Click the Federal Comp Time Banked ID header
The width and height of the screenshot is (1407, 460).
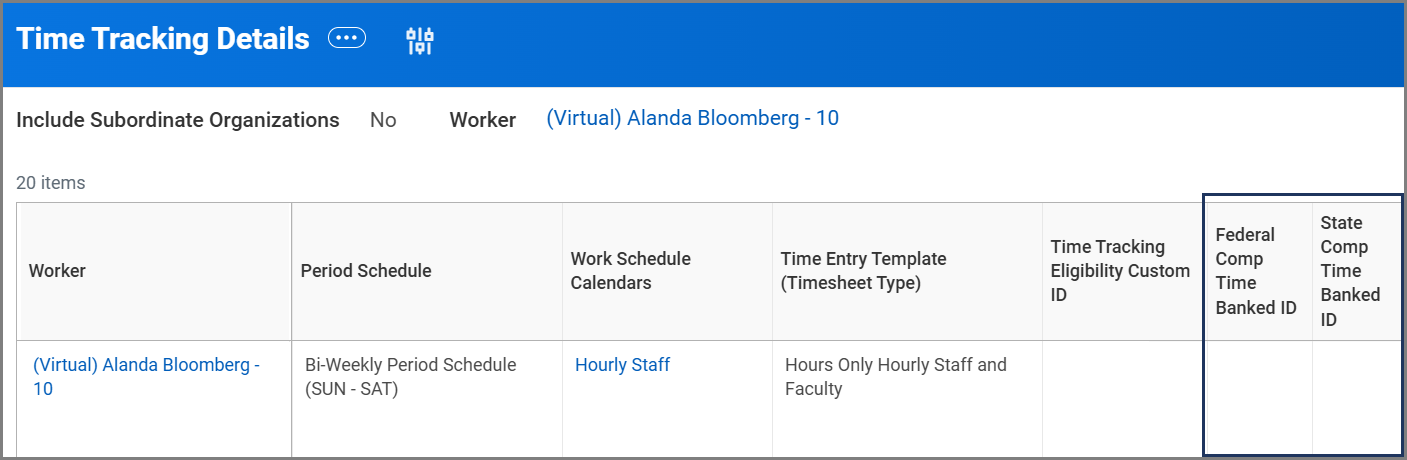click(1256, 271)
